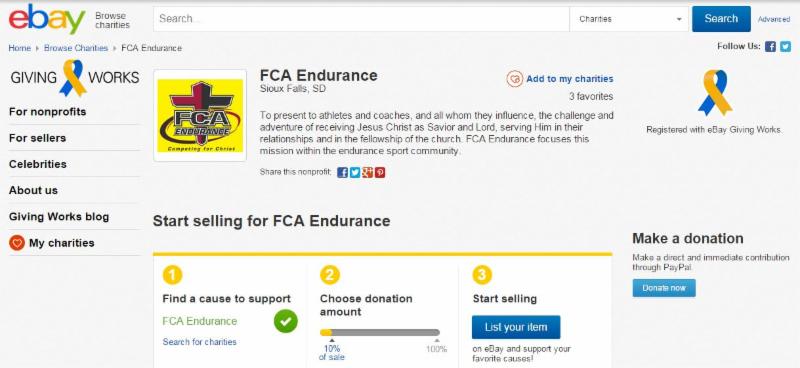Screen dimensions: 800x368
Task: Open Facebook icon beside Follow Us
Action: click(x=770, y=47)
